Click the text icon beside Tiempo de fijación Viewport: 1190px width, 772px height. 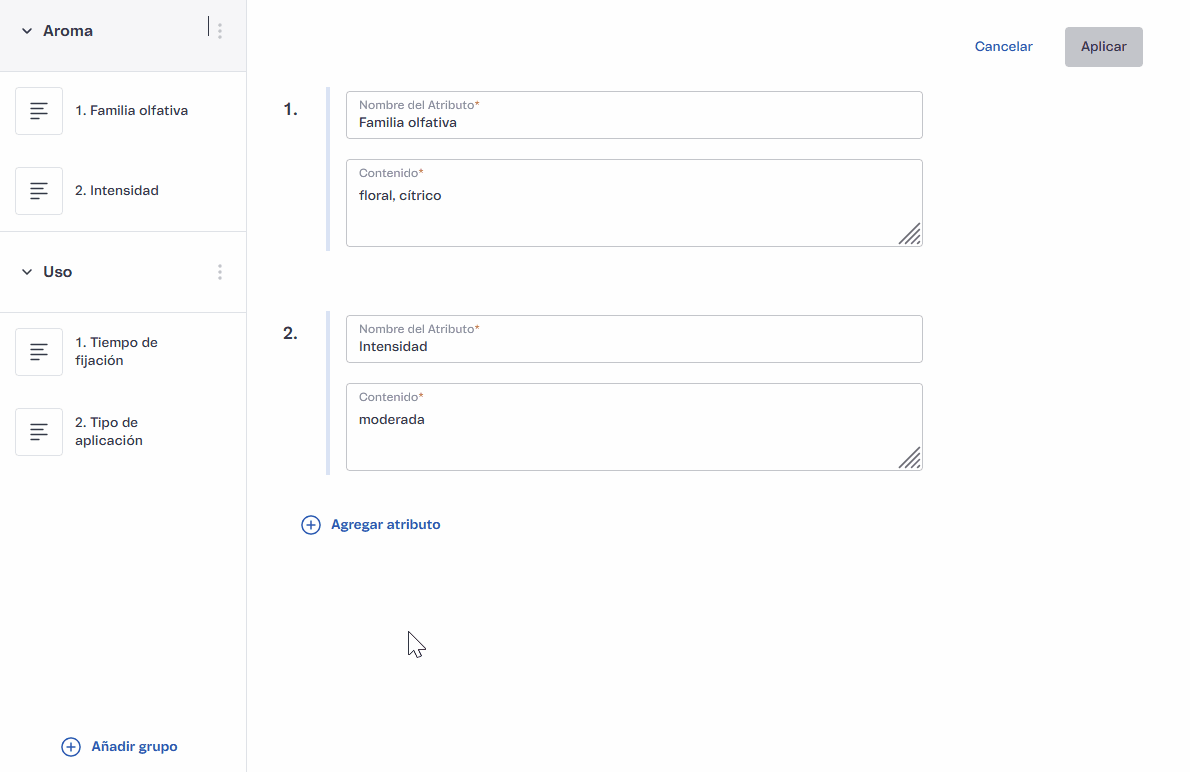pos(39,352)
